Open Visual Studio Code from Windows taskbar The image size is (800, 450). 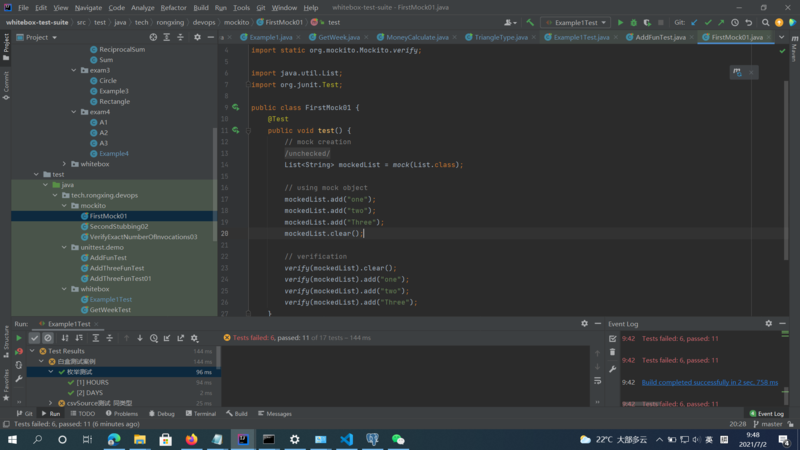(346, 439)
